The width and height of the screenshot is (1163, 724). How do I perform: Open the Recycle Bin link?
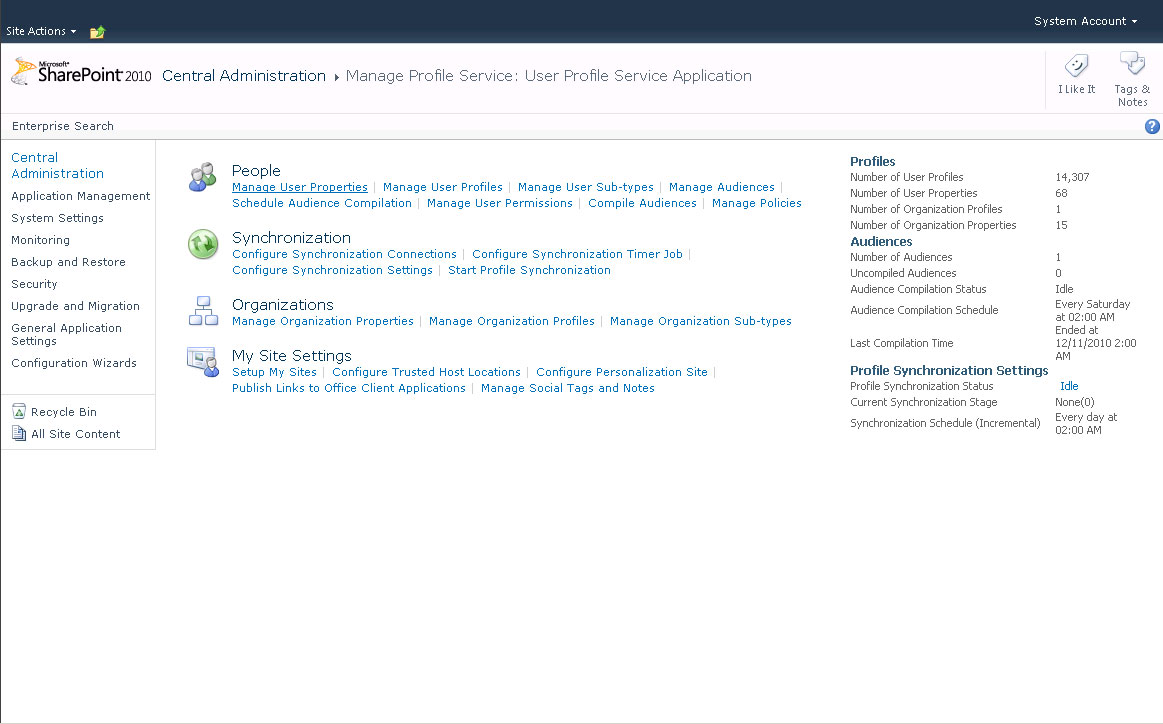pos(64,412)
